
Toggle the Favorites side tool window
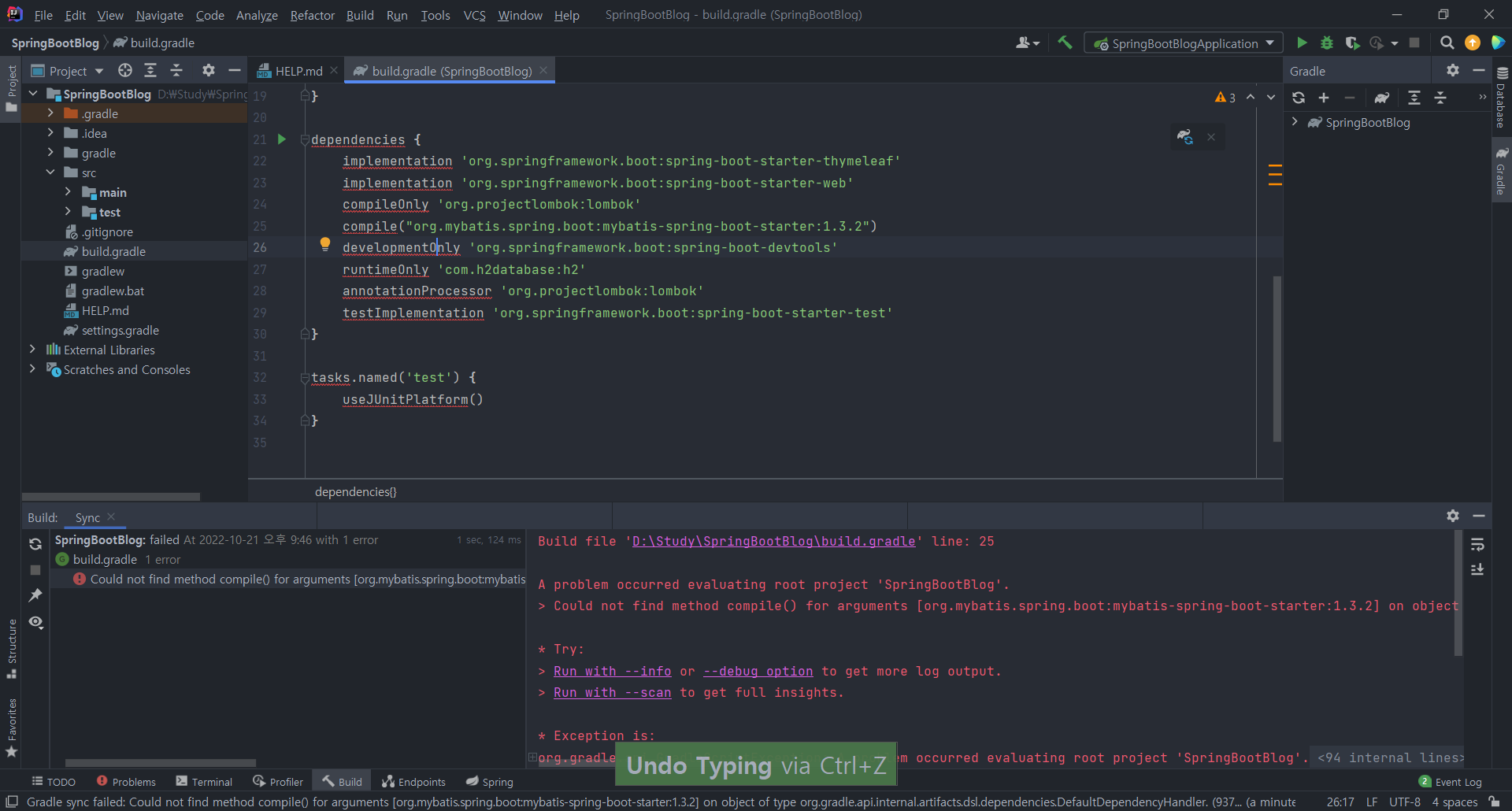click(x=11, y=728)
